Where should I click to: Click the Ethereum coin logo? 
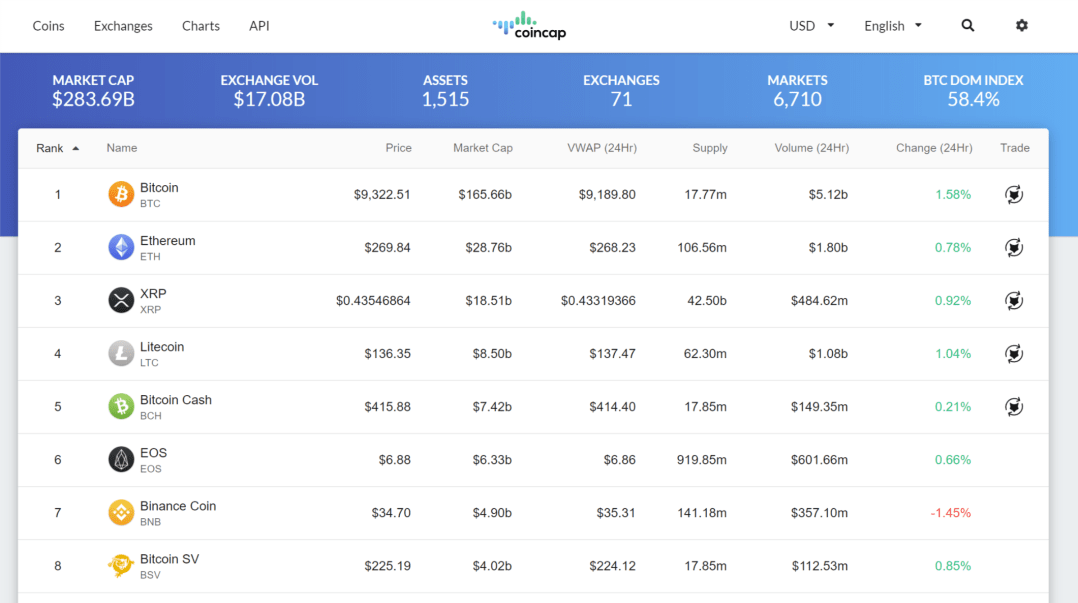coord(121,247)
